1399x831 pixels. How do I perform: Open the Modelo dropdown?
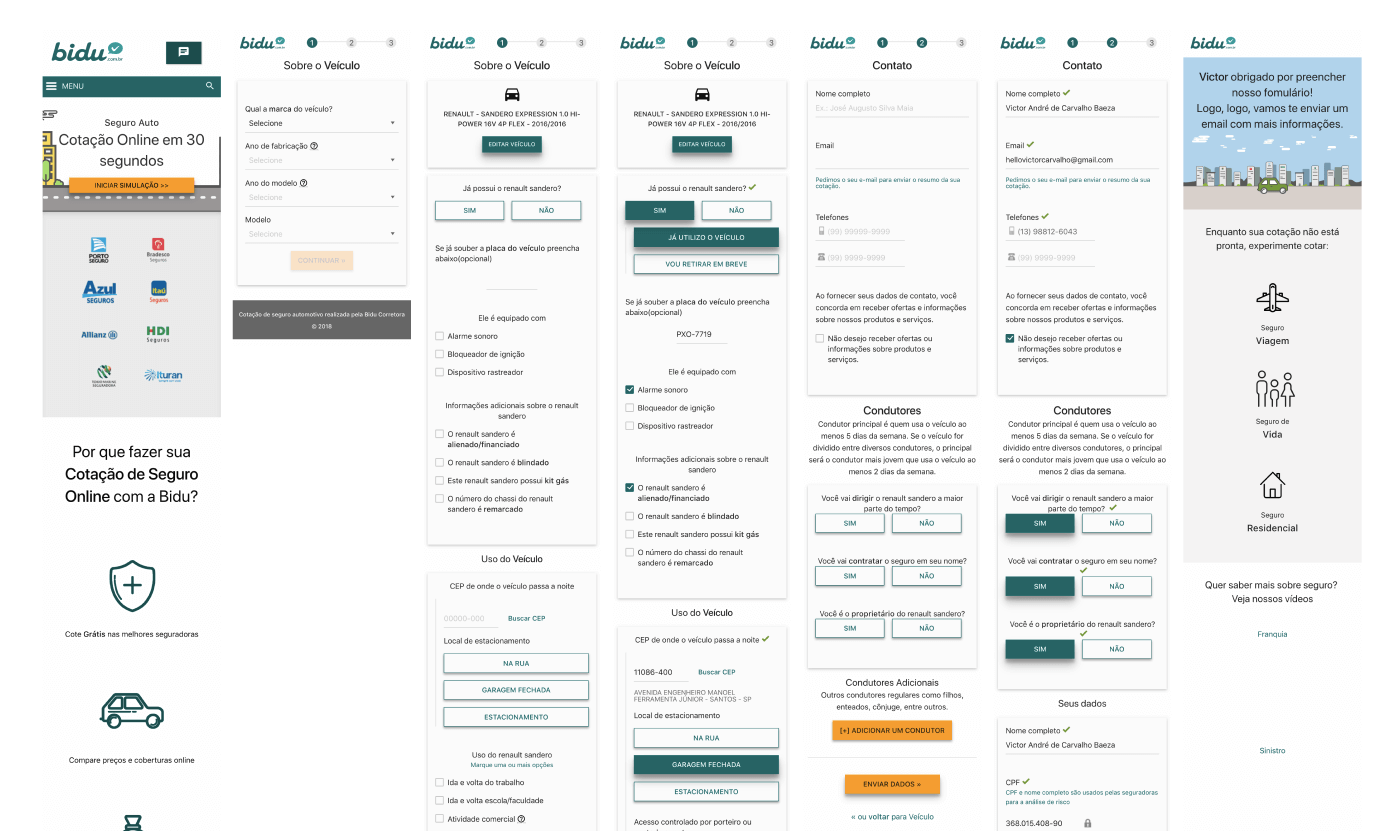321,234
